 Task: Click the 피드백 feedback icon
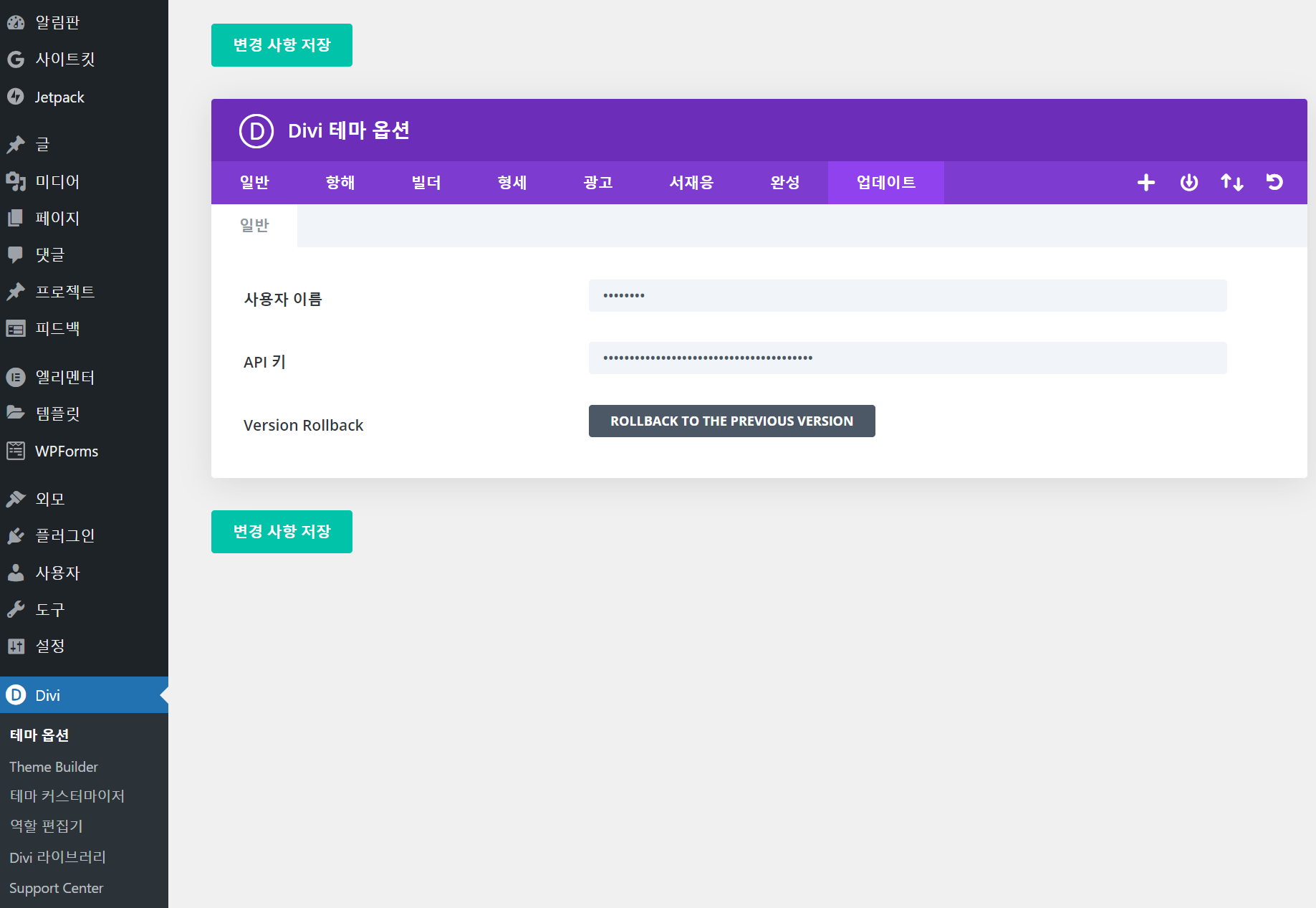pos(16,328)
